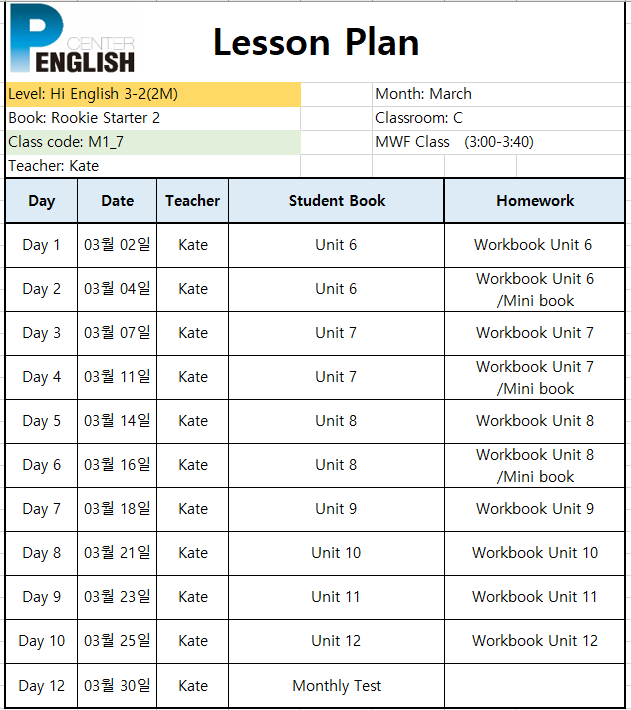Select the Day 1 date cell 03월 02일
This screenshot has height=710, width=631.
pyautogui.click(x=117, y=245)
